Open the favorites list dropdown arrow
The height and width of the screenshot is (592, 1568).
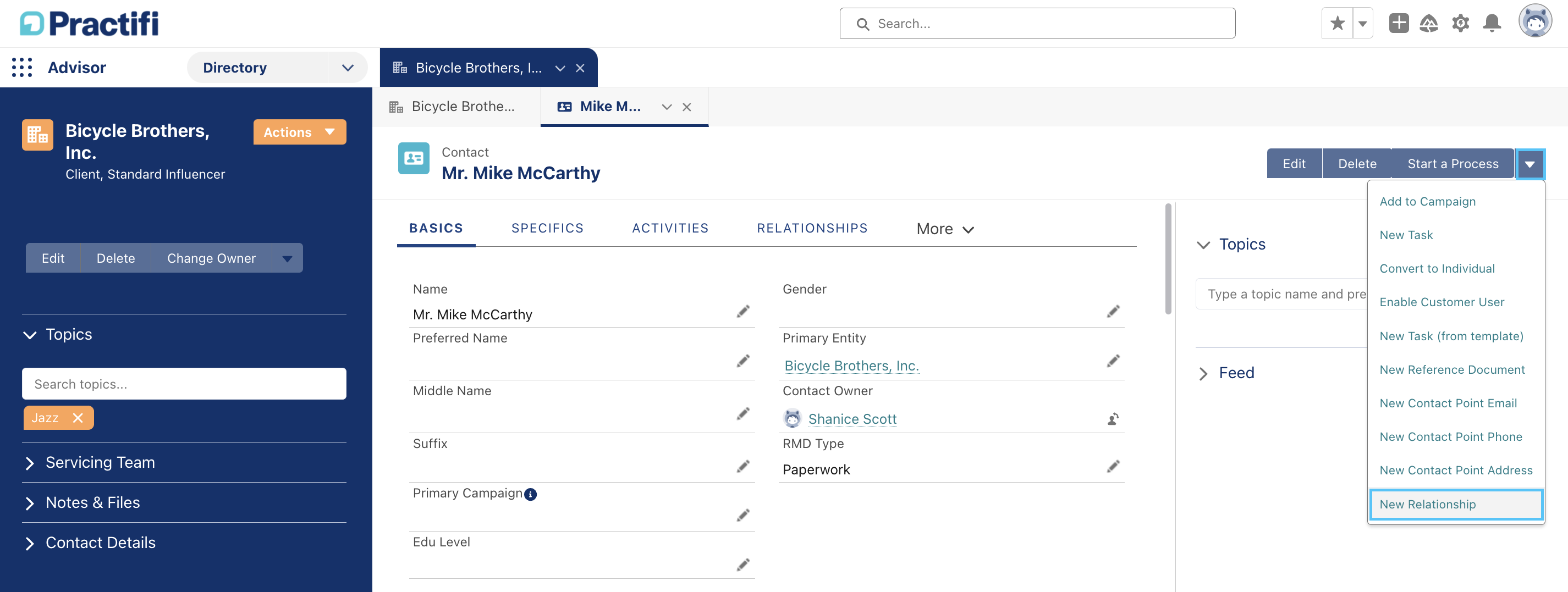click(x=1363, y=24)
